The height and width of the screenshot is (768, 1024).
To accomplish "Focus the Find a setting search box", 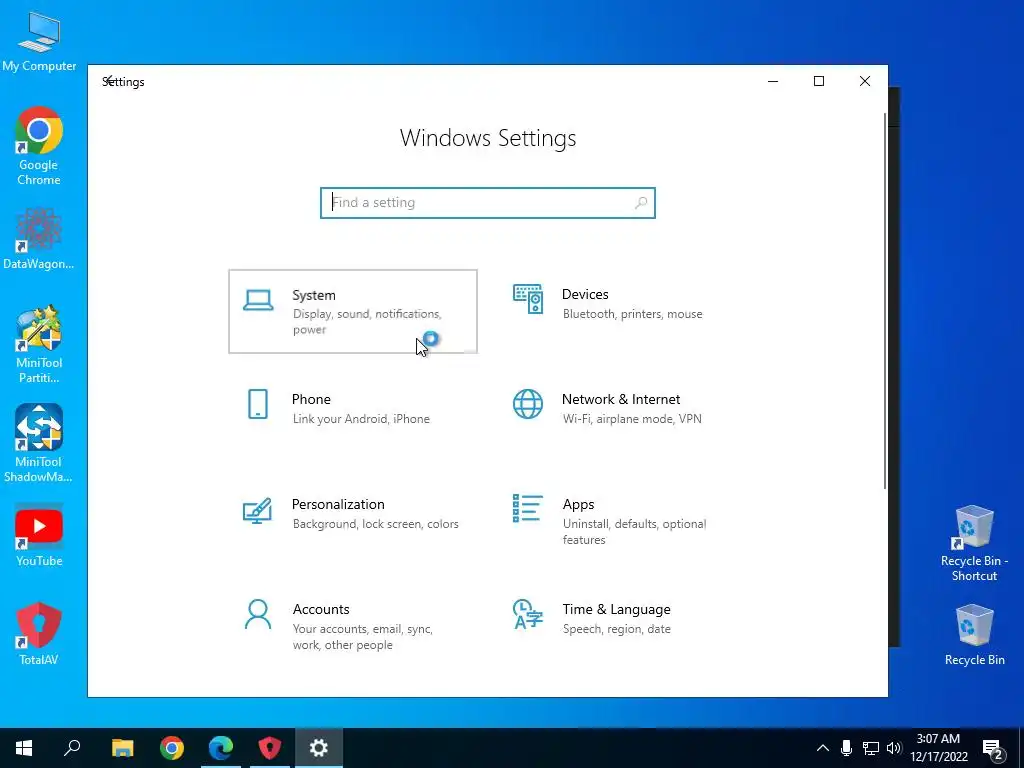I will click(x=488, y=202).
